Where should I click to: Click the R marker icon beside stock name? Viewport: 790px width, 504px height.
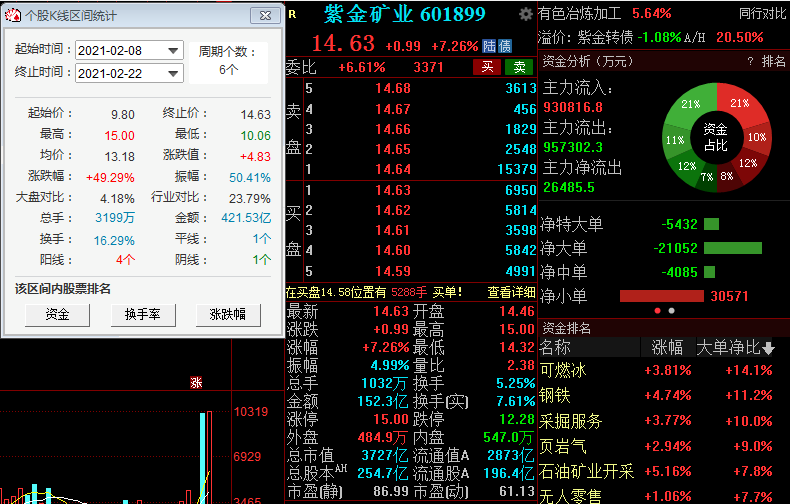click(292, 15)
